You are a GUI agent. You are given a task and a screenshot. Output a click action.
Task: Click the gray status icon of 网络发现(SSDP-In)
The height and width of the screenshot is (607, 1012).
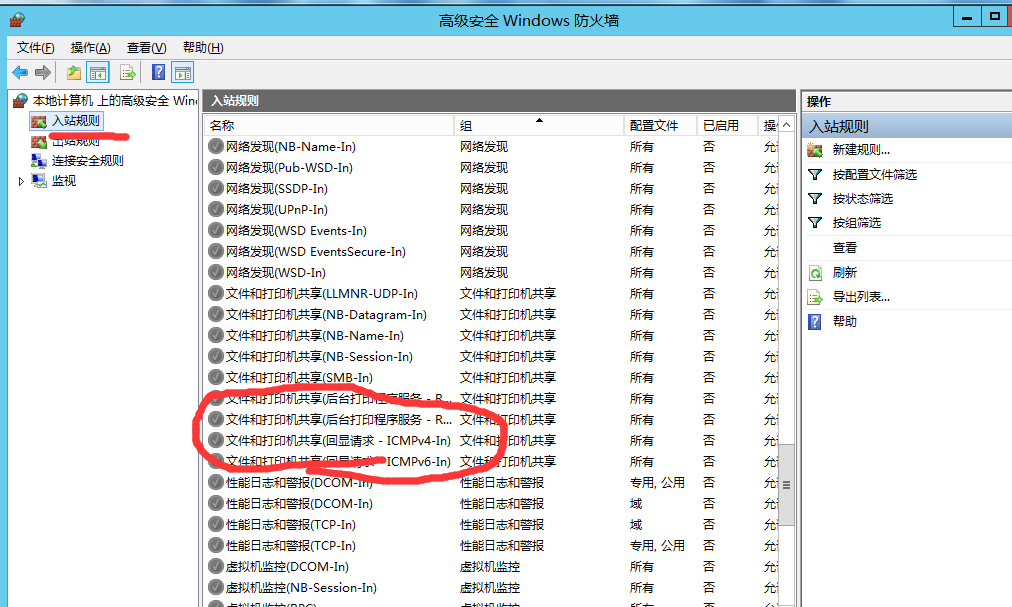click(216, 189)
